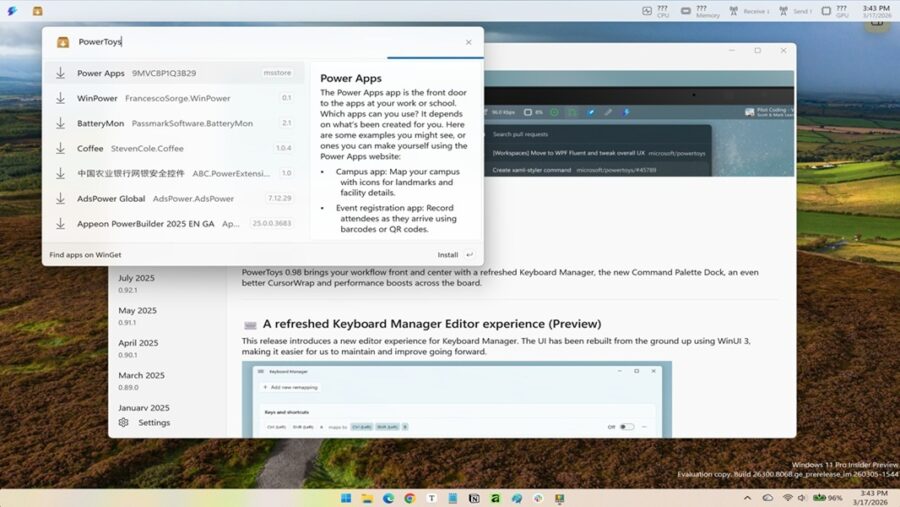Open File Explorer from the taskbar
Screen dimensions: 900x507
point(367,498)
